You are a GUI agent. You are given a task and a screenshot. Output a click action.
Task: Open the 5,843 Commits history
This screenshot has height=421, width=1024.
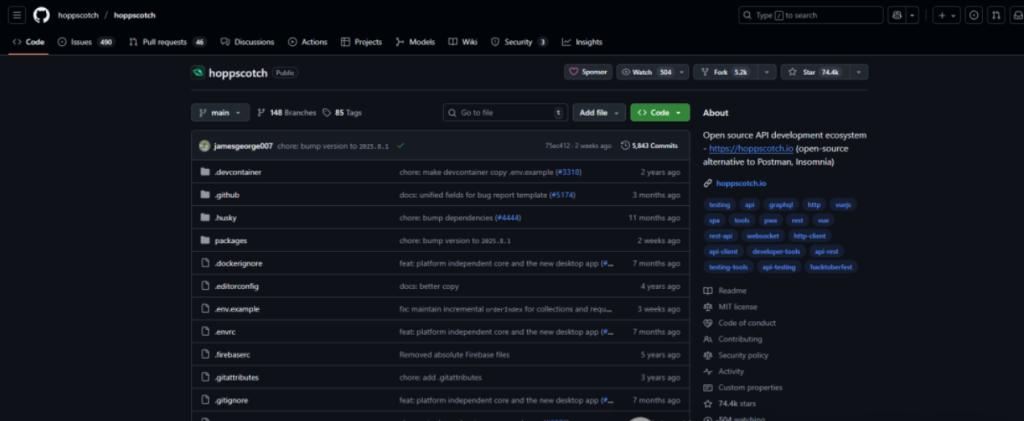point(649,145)
